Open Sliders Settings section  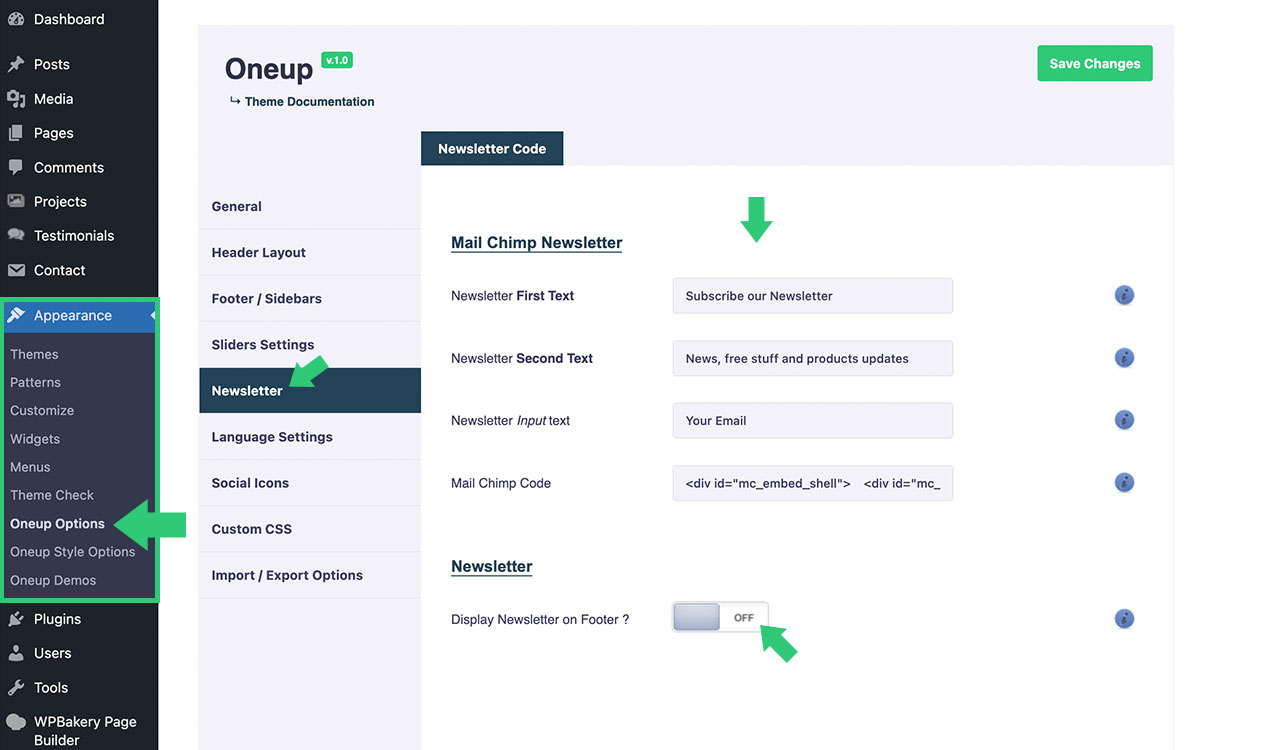tap(263, 345)
